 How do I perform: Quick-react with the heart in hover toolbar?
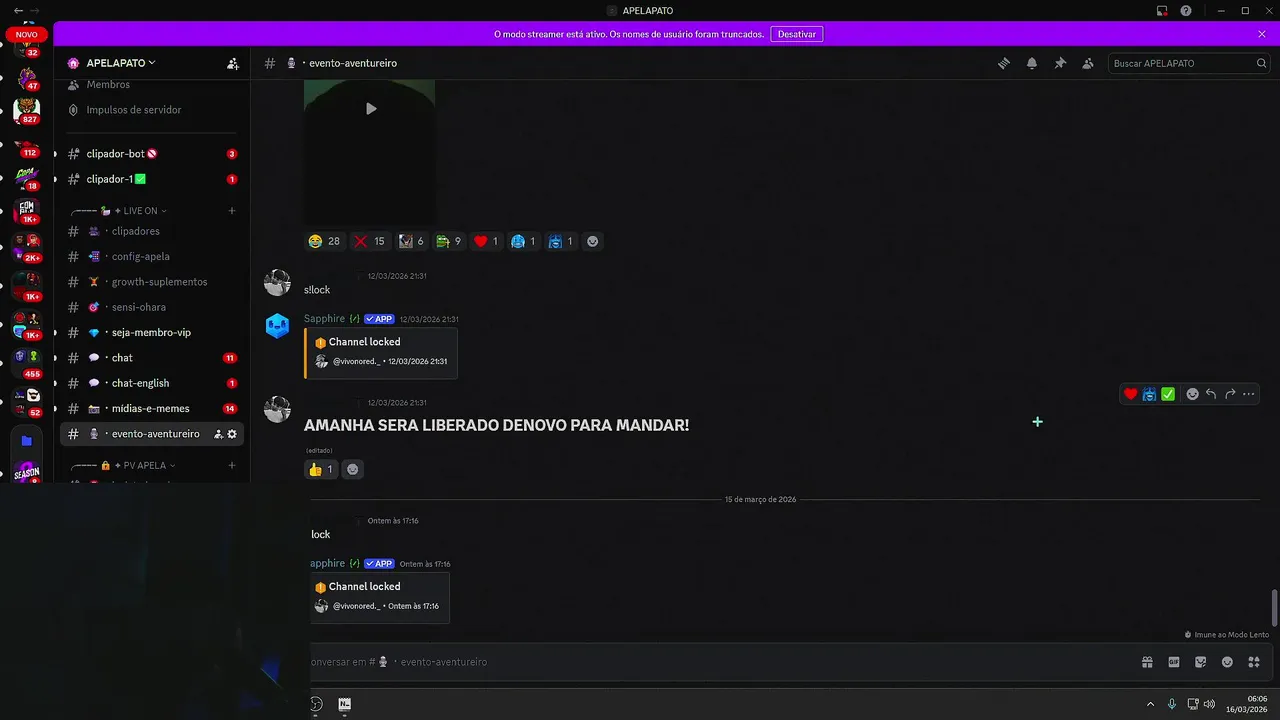(1131, 394)
